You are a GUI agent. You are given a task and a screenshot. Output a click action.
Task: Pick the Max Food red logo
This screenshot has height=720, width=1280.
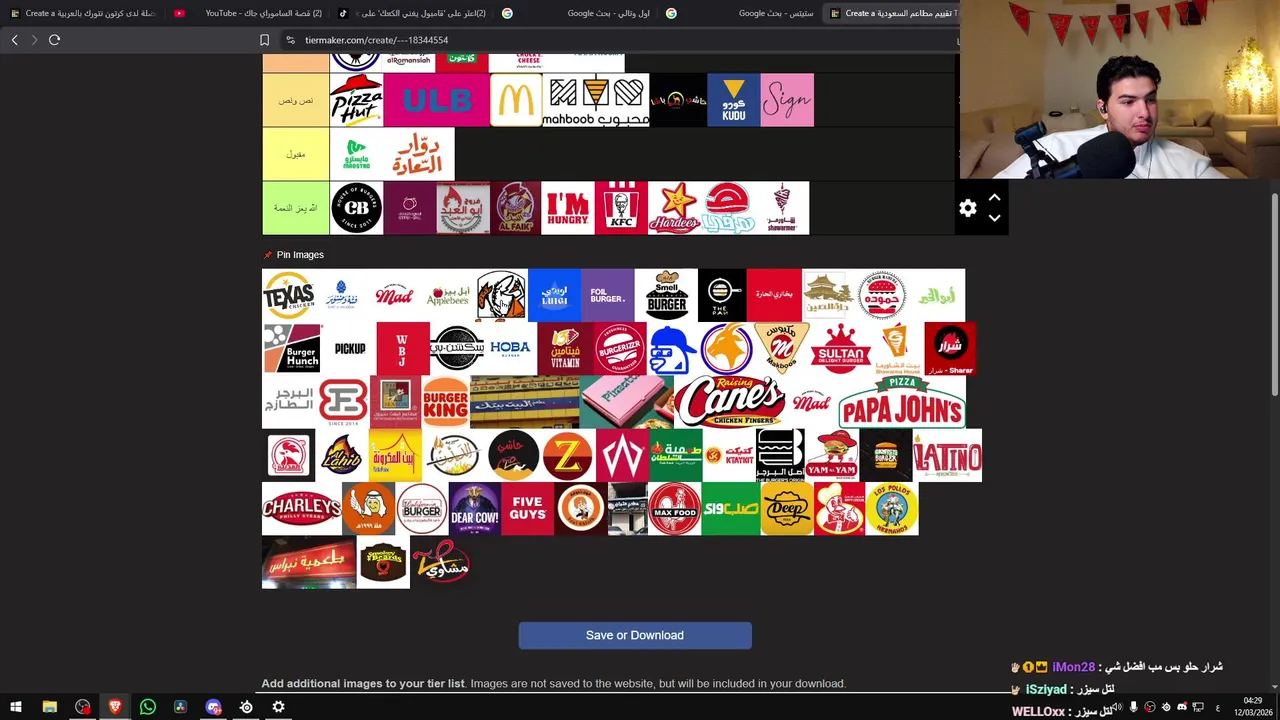pyautogui.click(x=674, y=509)
